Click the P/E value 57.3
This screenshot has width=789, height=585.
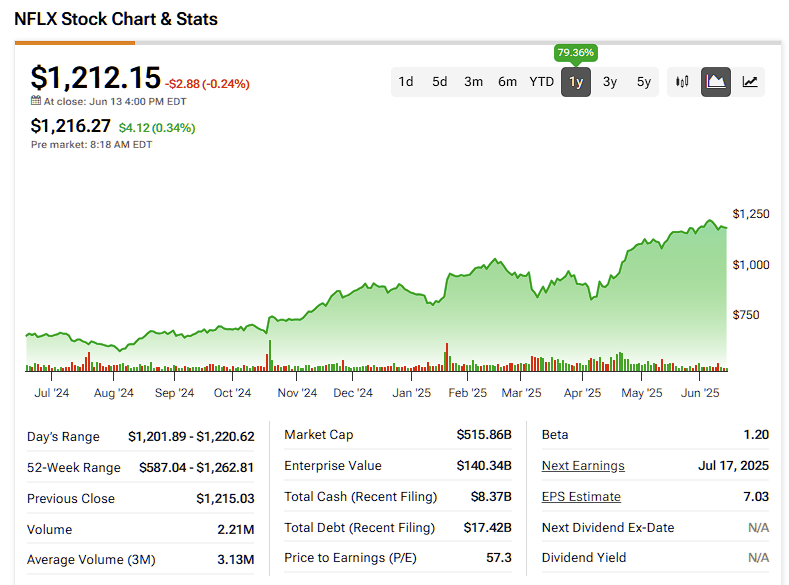point(499,557)
